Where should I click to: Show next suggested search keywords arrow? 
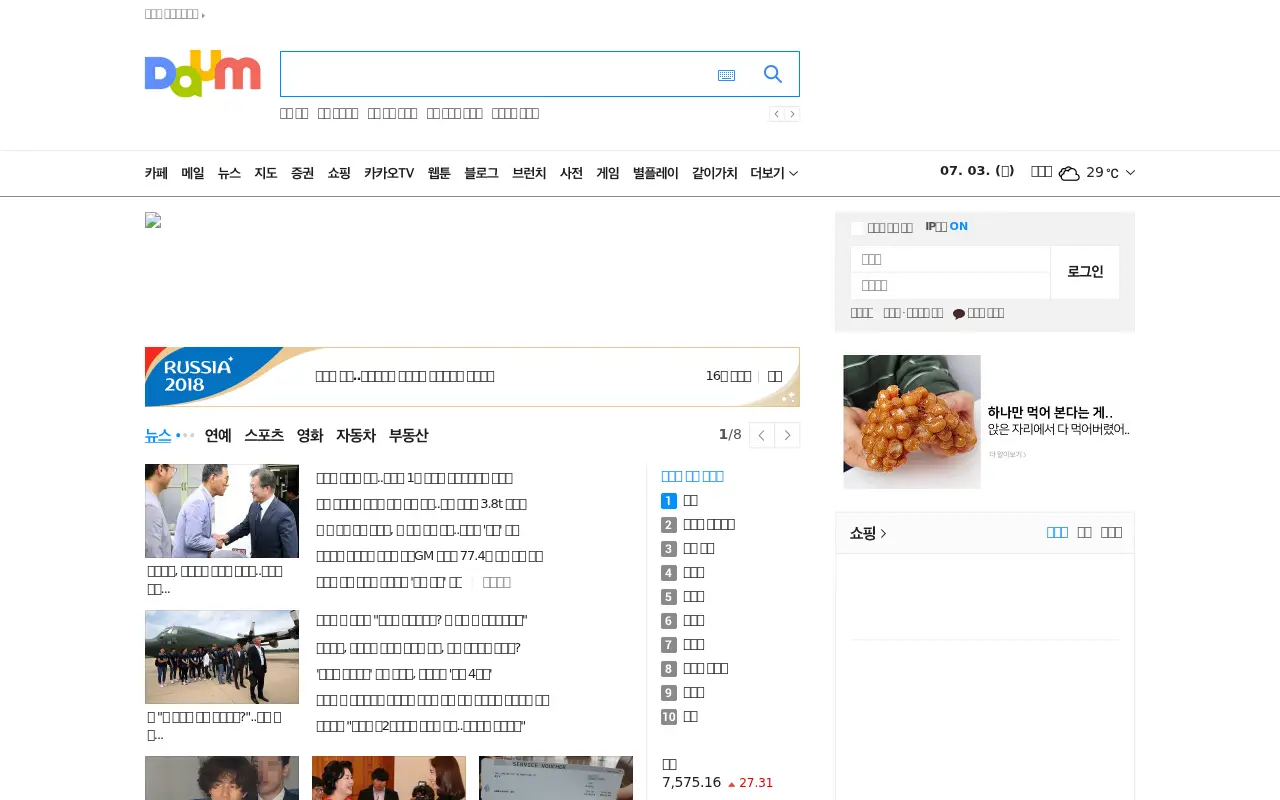coord(792,114)
